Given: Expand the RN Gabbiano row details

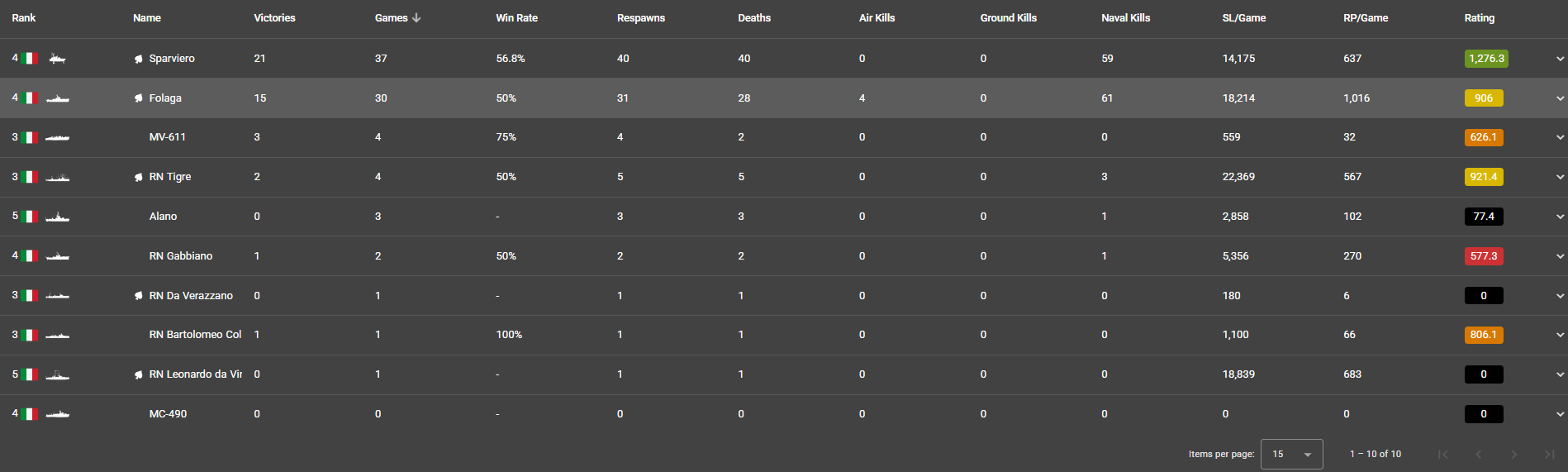Looking at the screenshot, I should pos(1560,256).
